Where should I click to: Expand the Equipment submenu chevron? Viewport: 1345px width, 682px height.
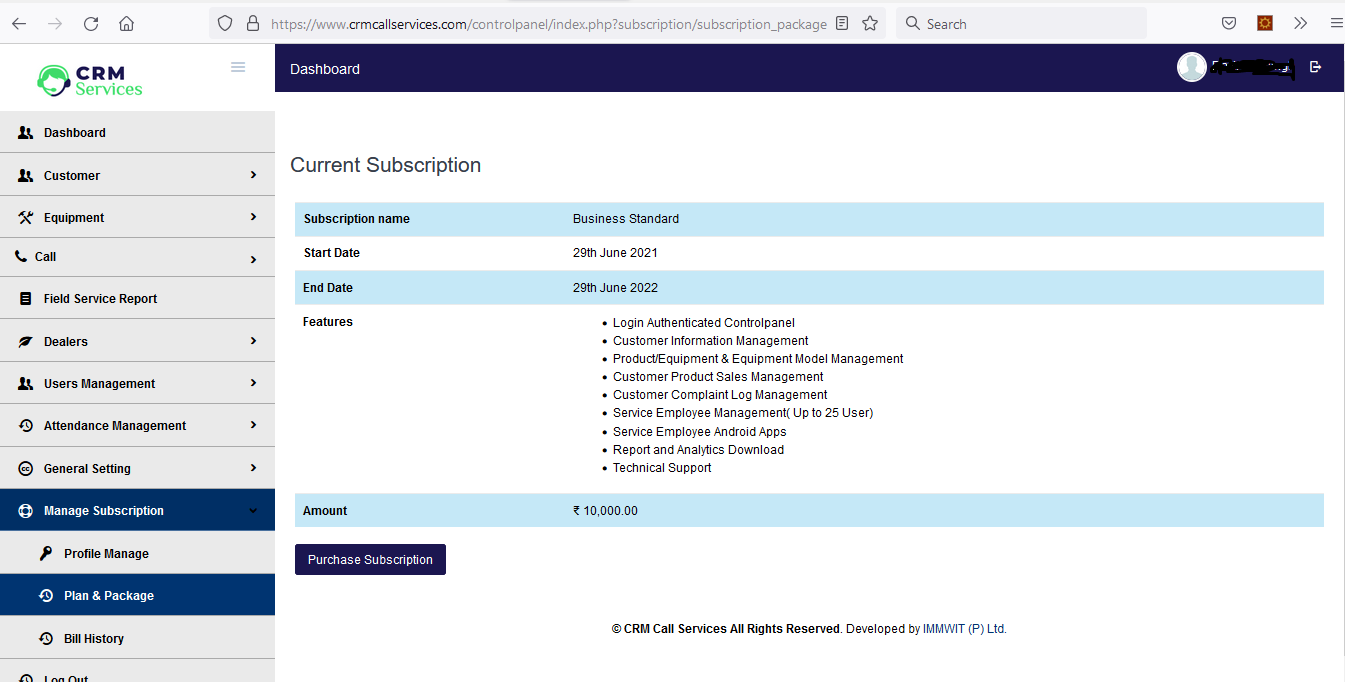[253, 217]
